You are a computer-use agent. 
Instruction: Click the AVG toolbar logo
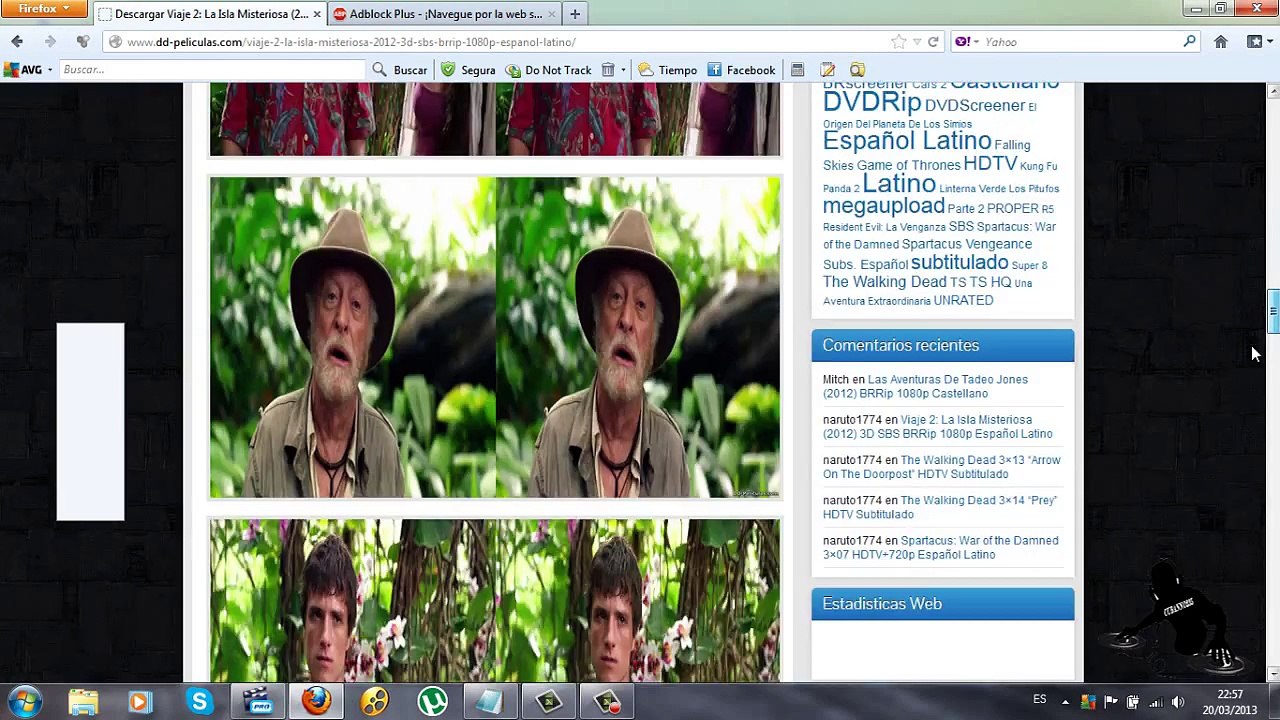coord(22,70)
